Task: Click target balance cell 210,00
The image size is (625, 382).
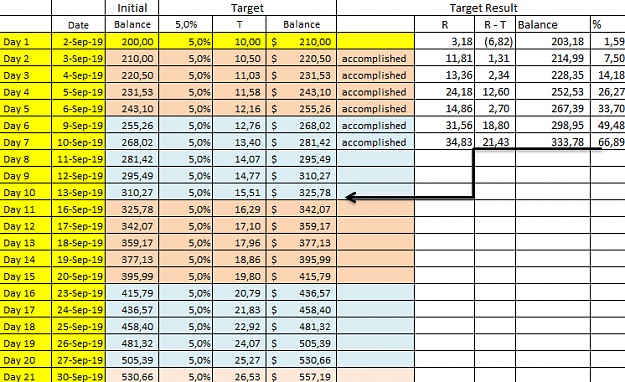Action: pyautogui.click(x=301, y=41)
